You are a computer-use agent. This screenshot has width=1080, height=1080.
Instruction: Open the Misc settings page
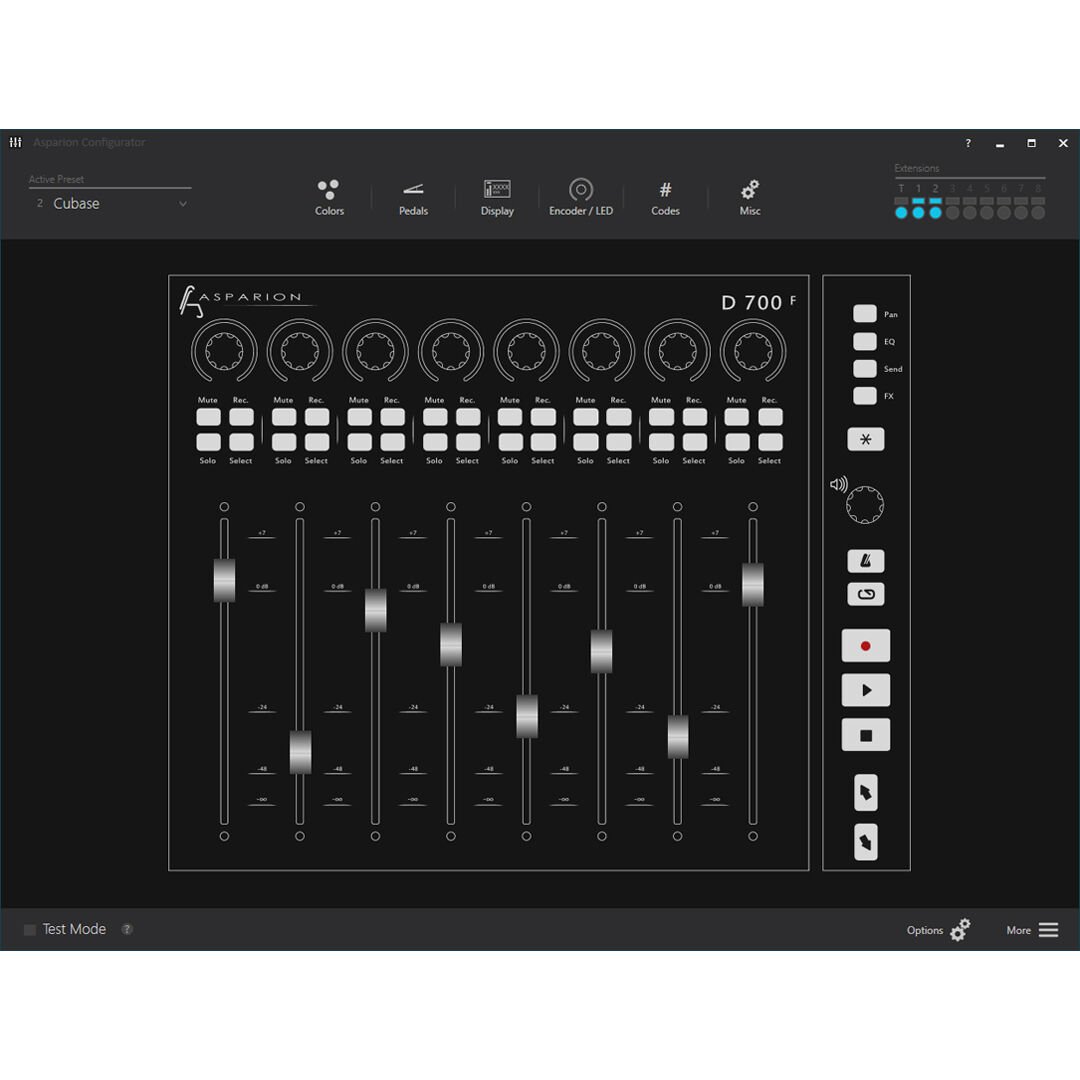[x=749, y=196]
